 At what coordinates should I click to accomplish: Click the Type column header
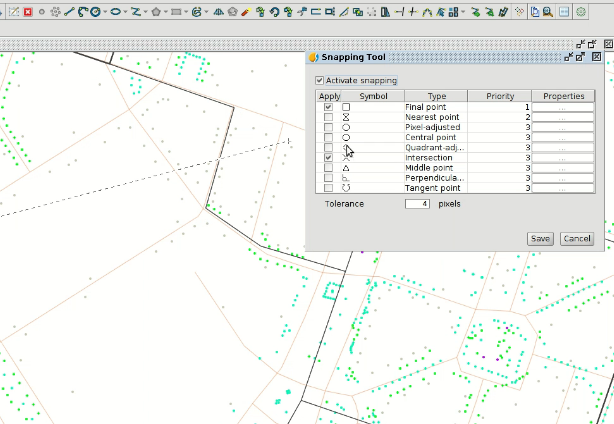pos(436,96)
